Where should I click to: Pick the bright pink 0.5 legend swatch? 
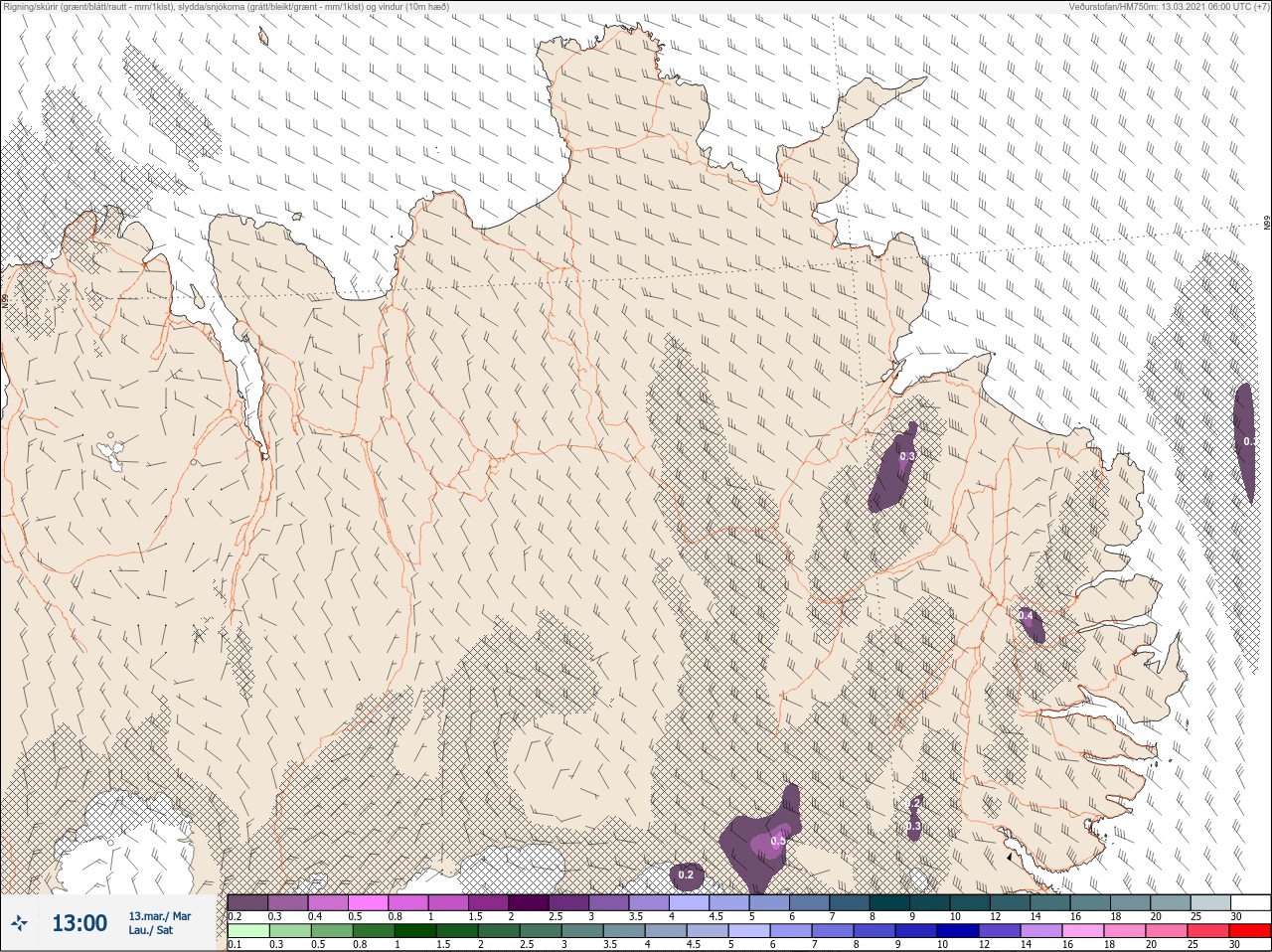point(368,902)
